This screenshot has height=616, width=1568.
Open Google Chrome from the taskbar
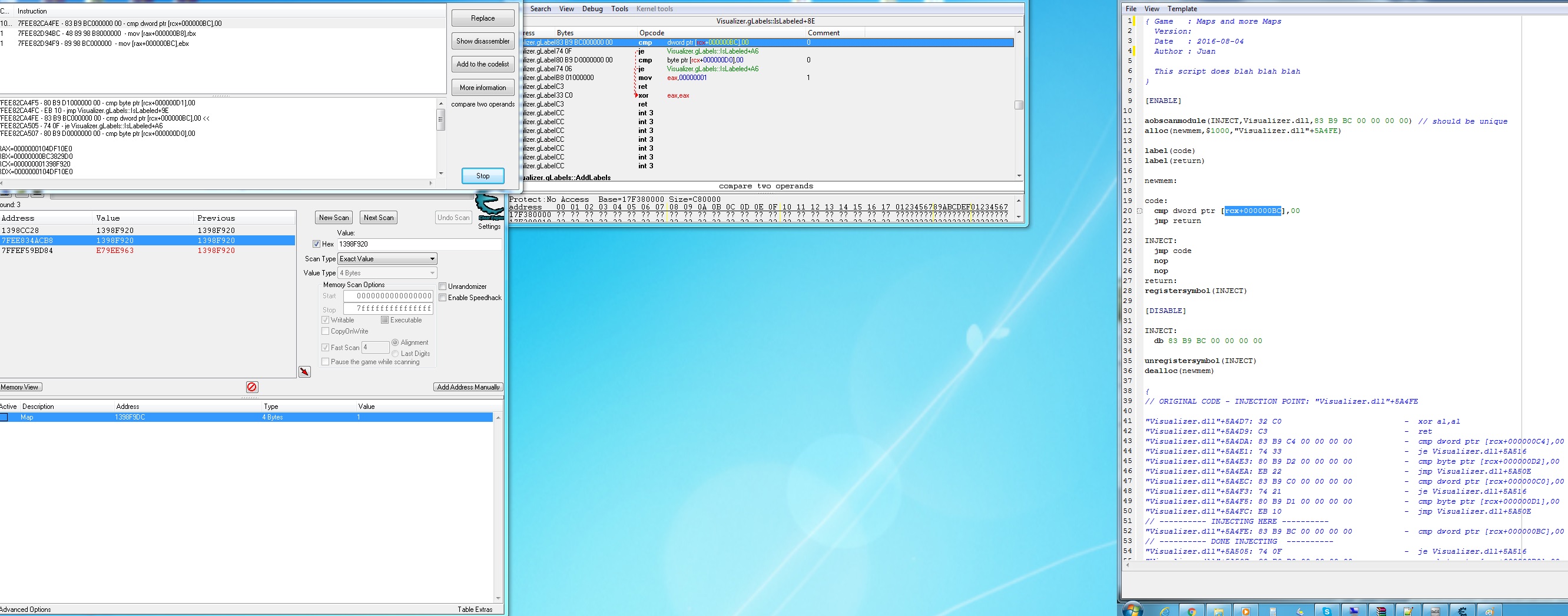1191,611
